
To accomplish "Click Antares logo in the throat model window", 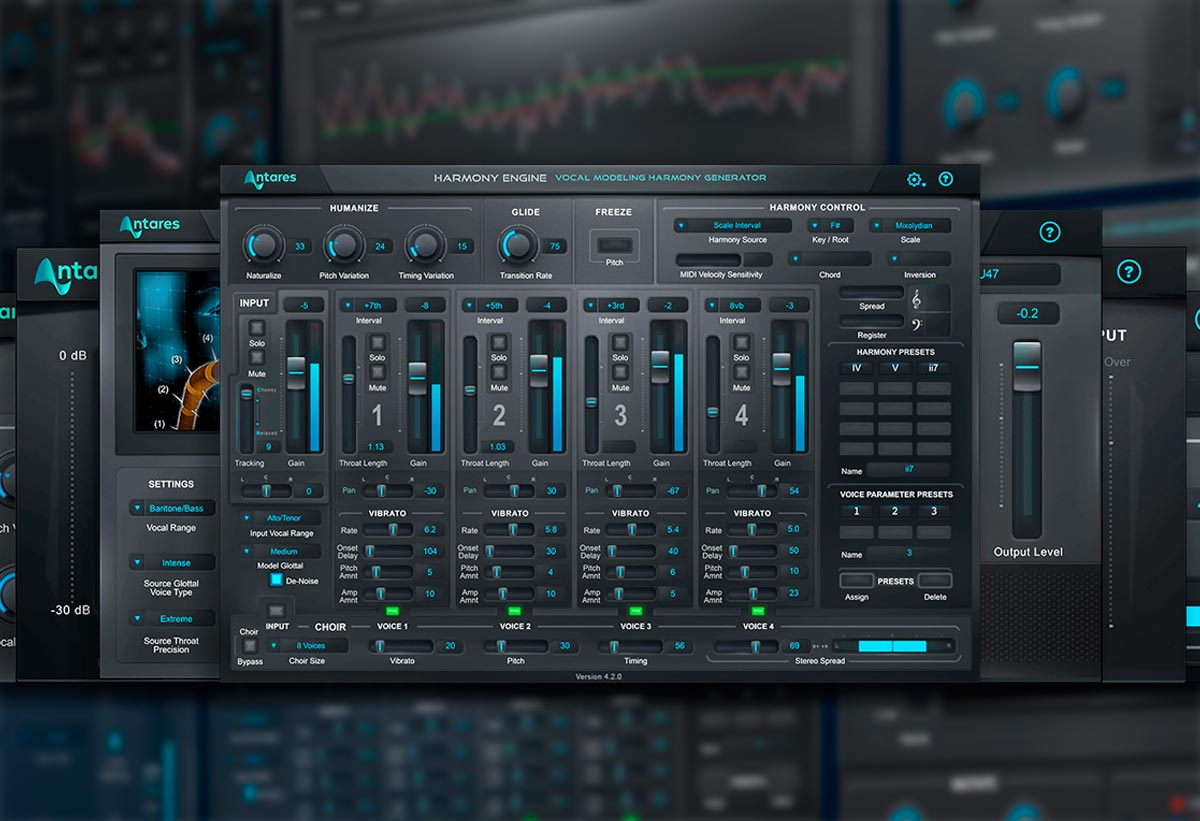I will [150, 226].
